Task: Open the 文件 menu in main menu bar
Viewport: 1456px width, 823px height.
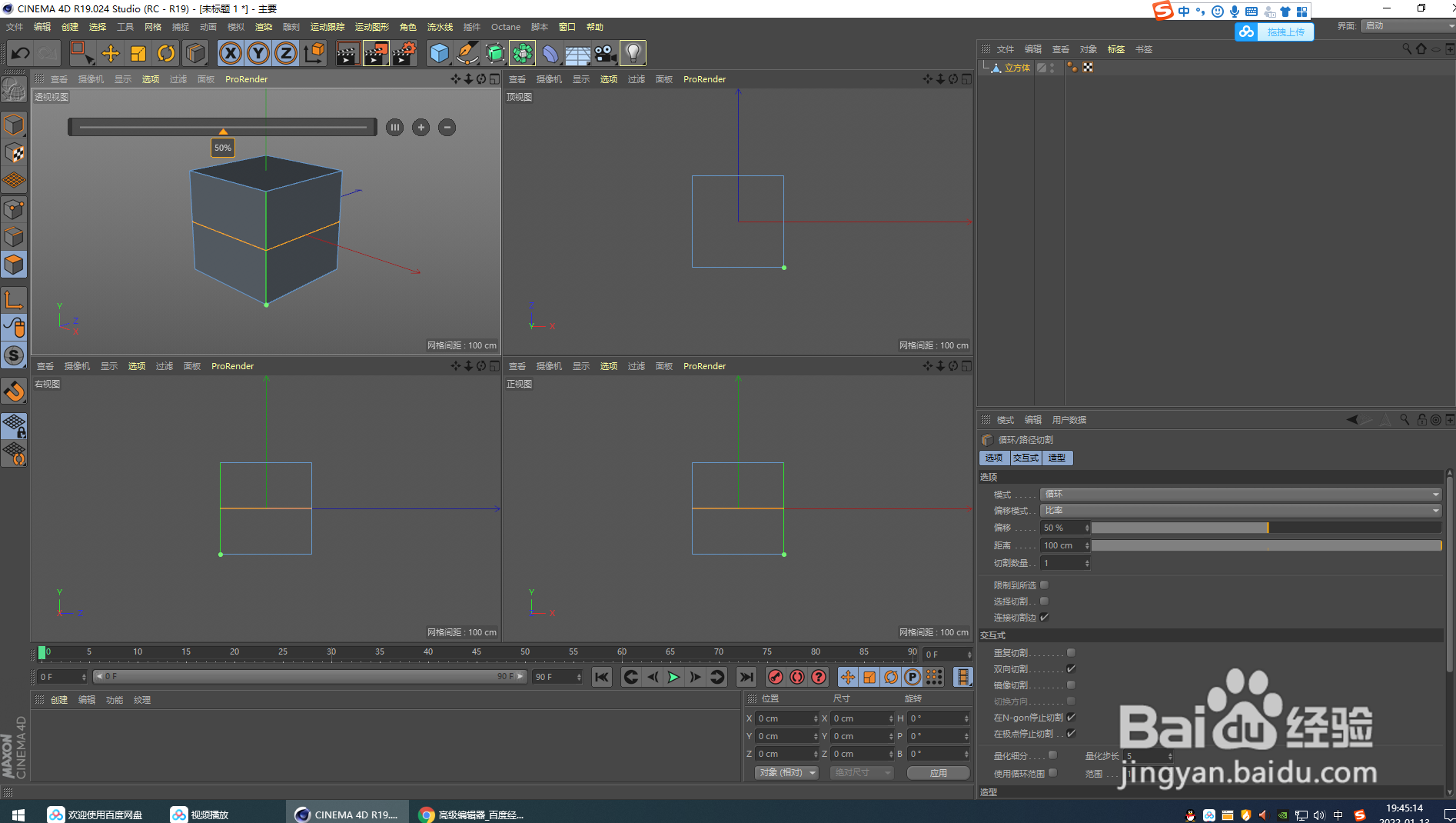Action: pos(15,27)
